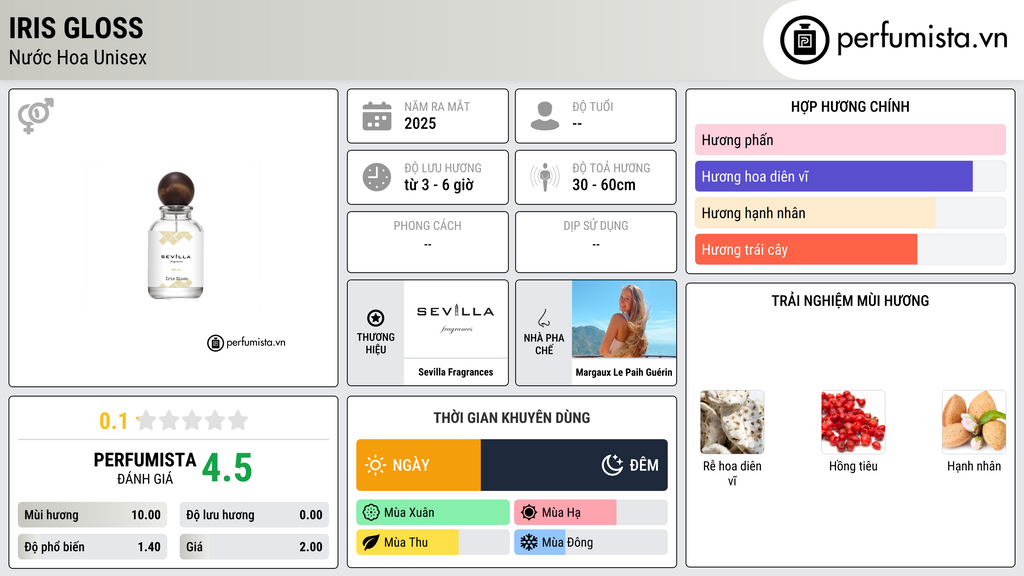The width and height of the screenshot is (1024, 576).
Task: Click the Mùa Hạ season bar
Action: click(x=591, y=513)
